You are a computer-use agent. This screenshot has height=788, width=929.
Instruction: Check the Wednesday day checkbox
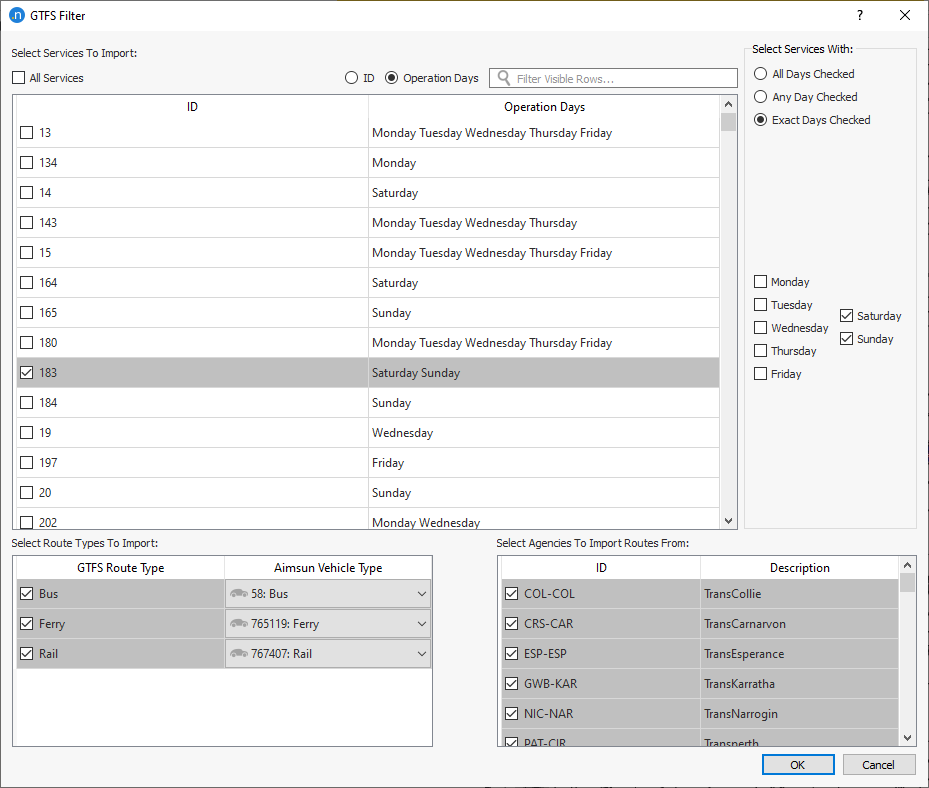point(761,327)
